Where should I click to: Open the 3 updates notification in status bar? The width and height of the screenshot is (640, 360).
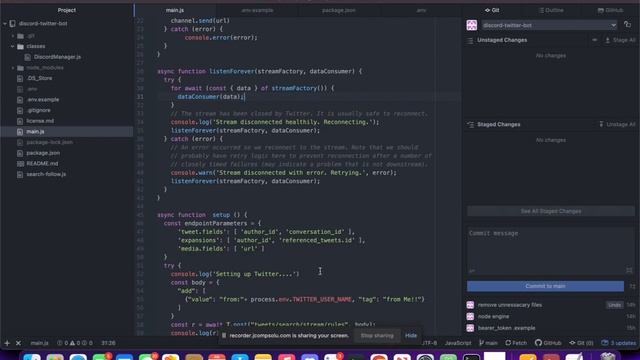pyautogui.click(x=619, y=343)
